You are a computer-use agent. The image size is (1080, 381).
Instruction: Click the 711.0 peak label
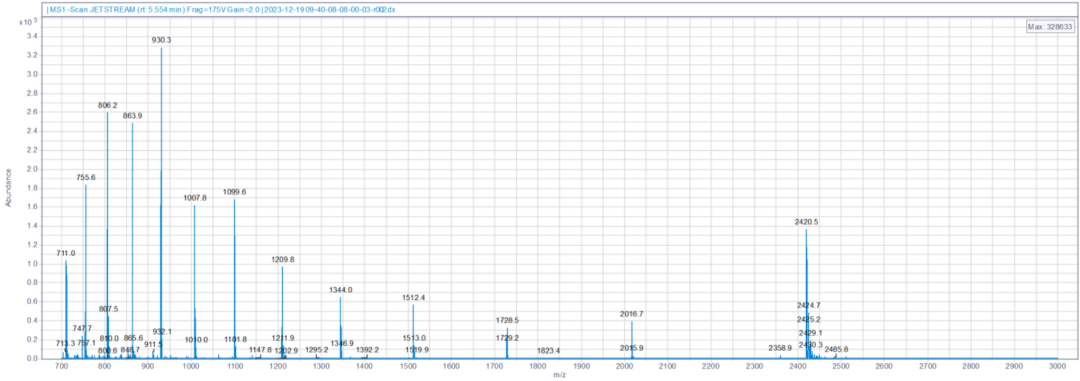[x=66, y=254]
